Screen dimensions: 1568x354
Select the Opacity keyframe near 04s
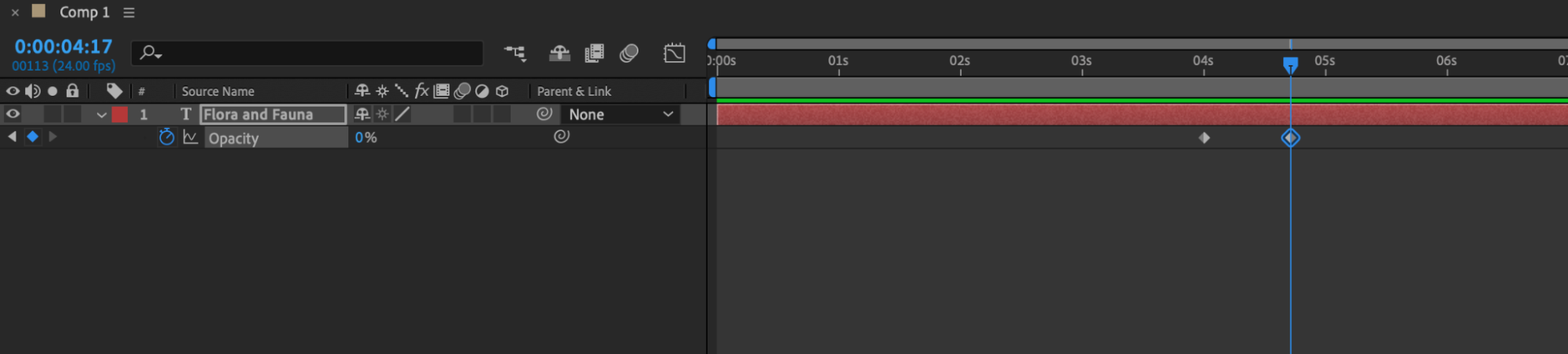click(1204, 138)
